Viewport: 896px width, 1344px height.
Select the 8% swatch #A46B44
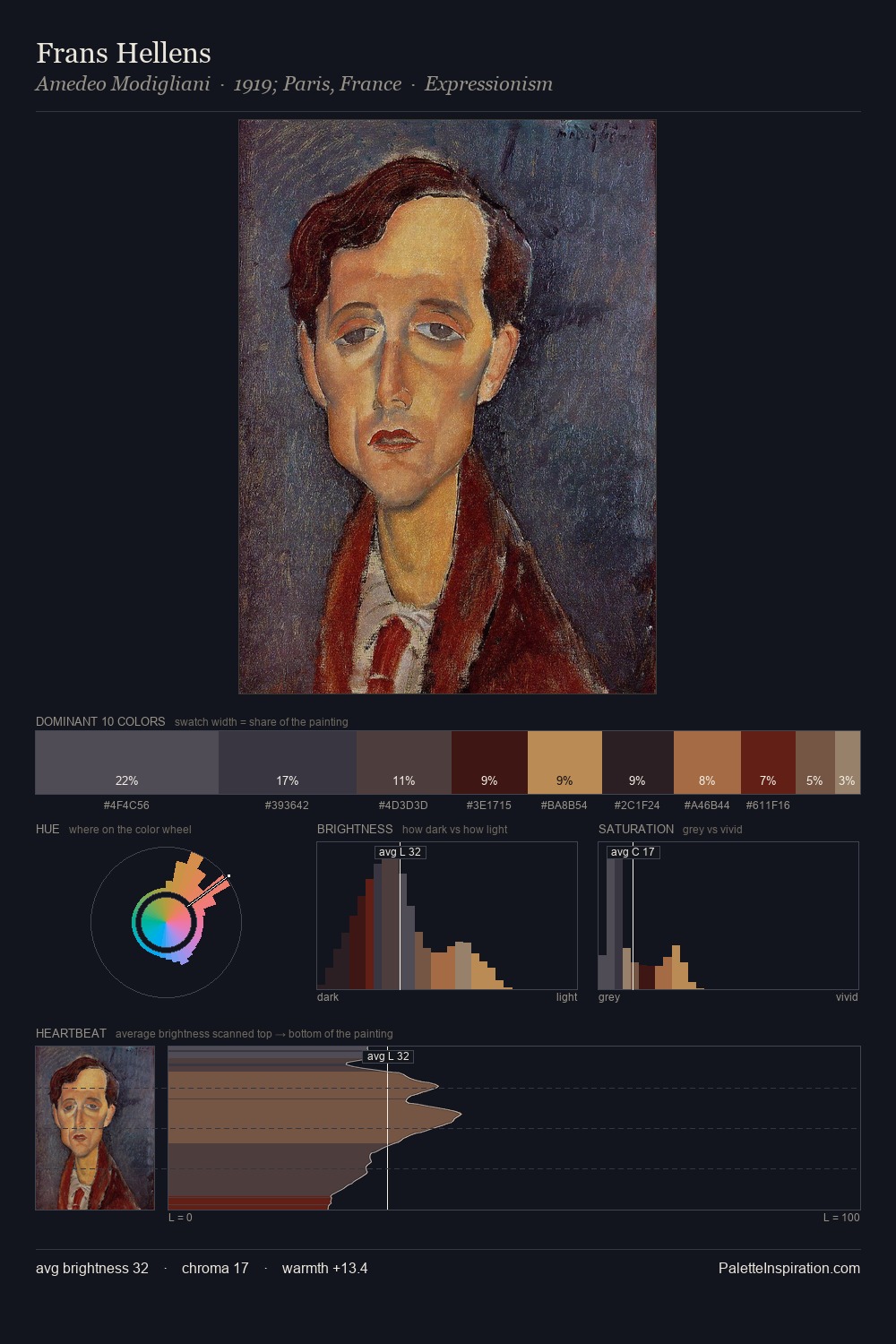coord(707,762)
